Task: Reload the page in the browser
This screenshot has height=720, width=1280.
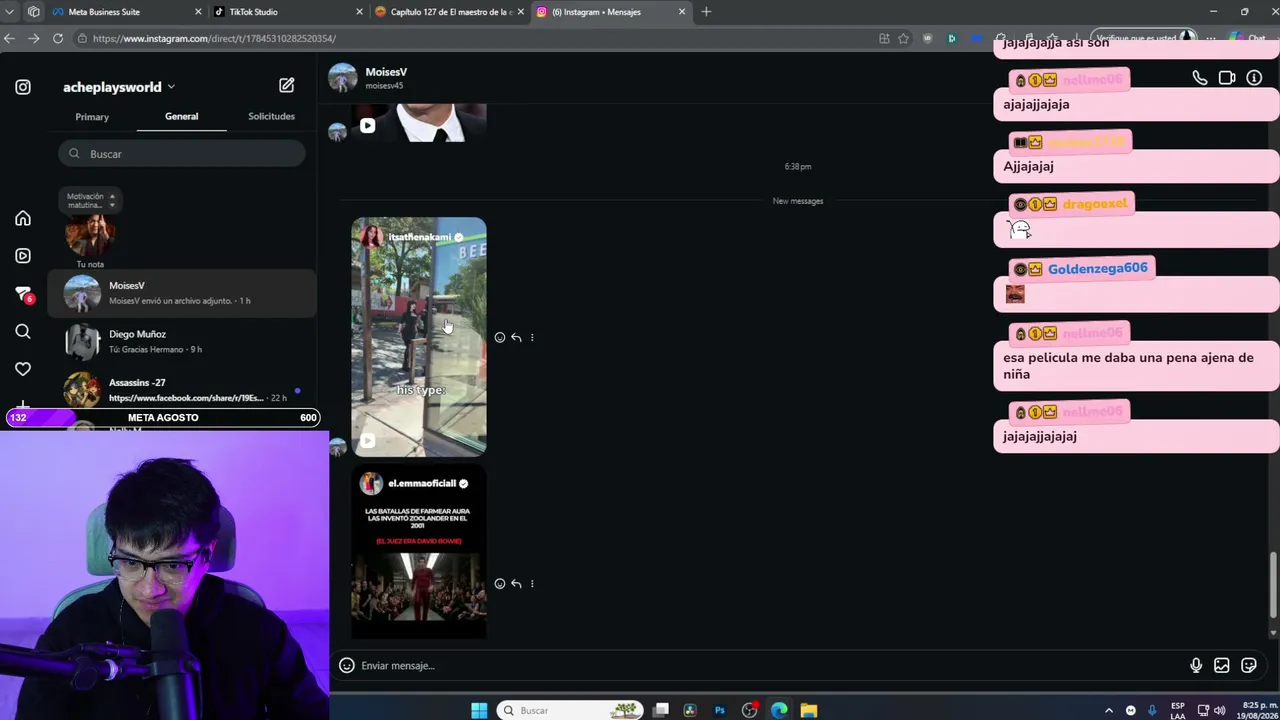Action: point(58,38)
